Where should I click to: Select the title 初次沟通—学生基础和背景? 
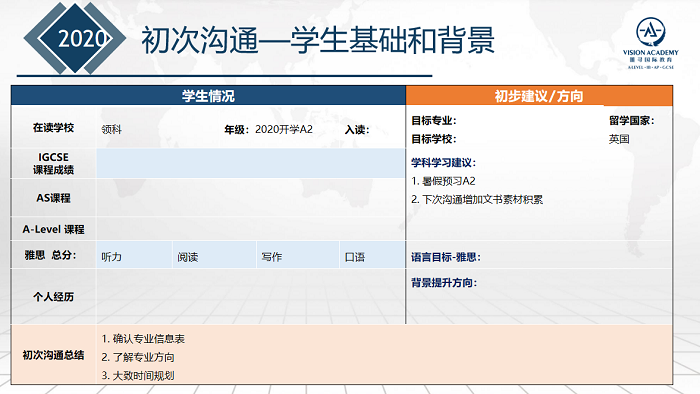coord(318,40)
